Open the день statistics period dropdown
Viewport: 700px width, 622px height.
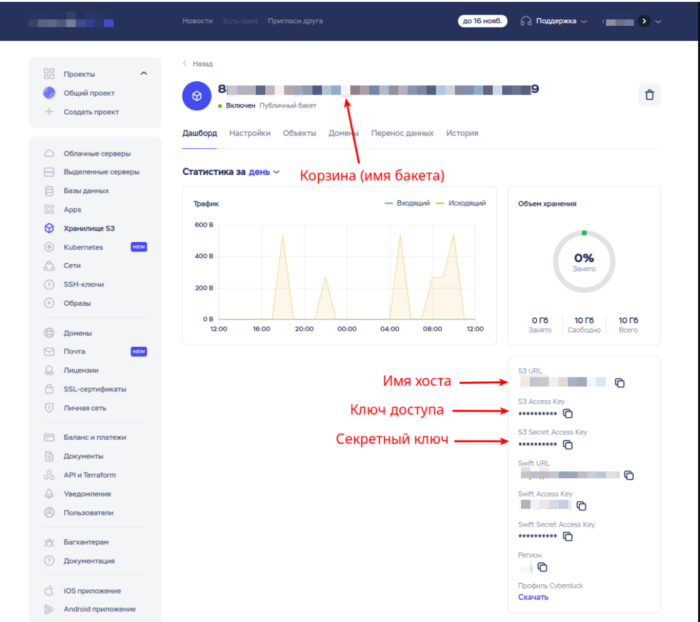click(264, 172)
